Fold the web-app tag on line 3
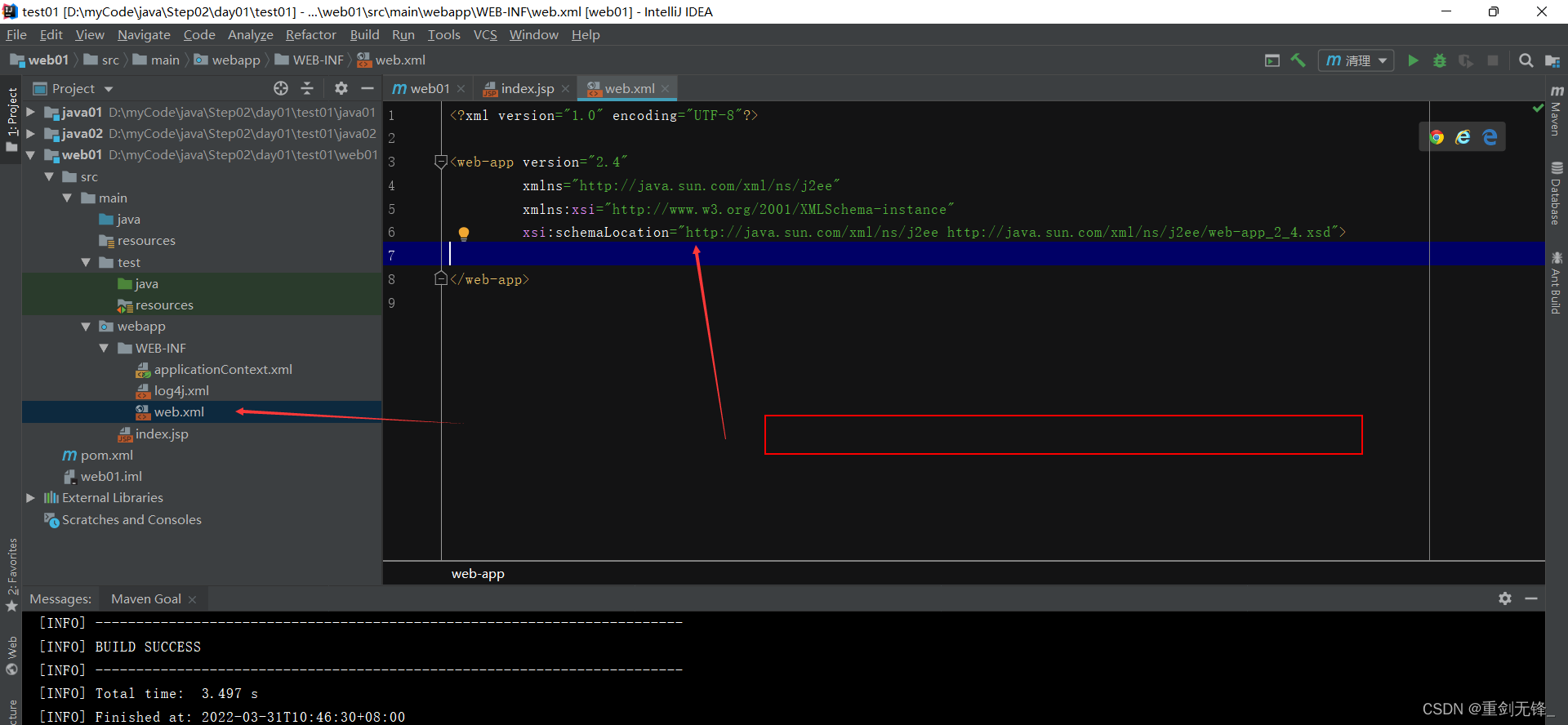 441,162
